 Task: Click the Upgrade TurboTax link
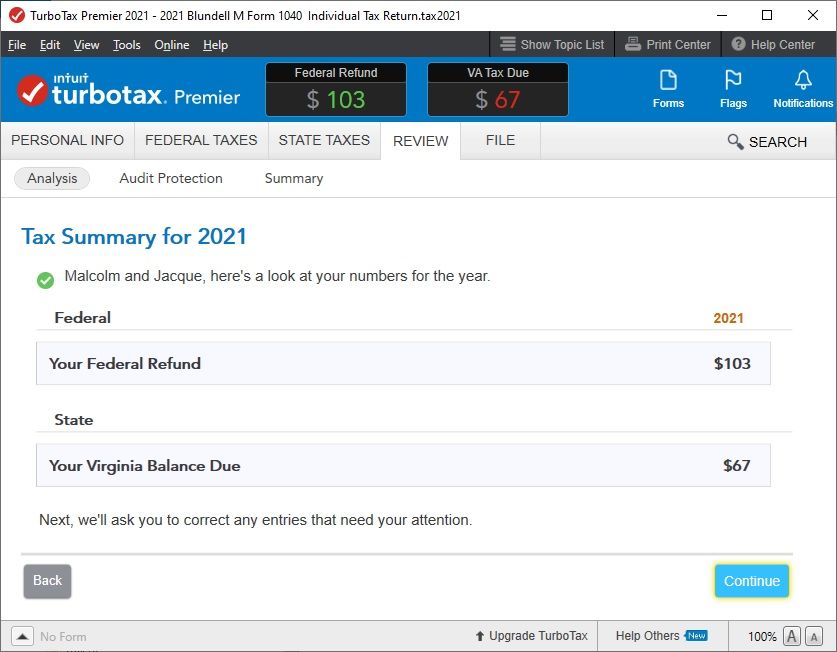(538, 636)
